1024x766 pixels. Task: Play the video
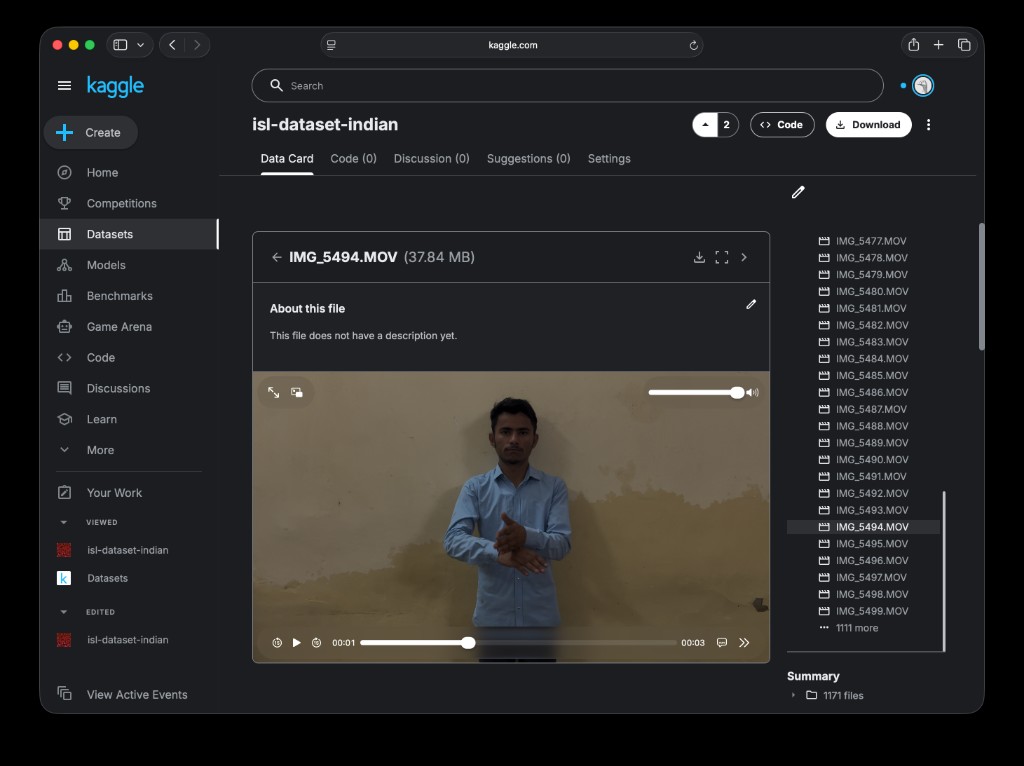(x=296, y=643)
